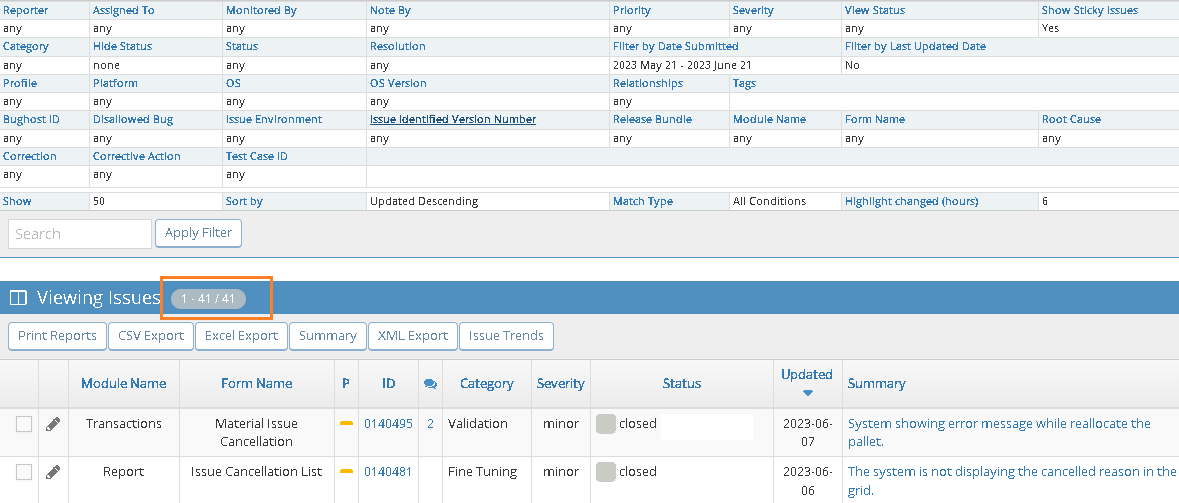
Task: Click the Updated sort descending arrow
Action: pos(808,392)
